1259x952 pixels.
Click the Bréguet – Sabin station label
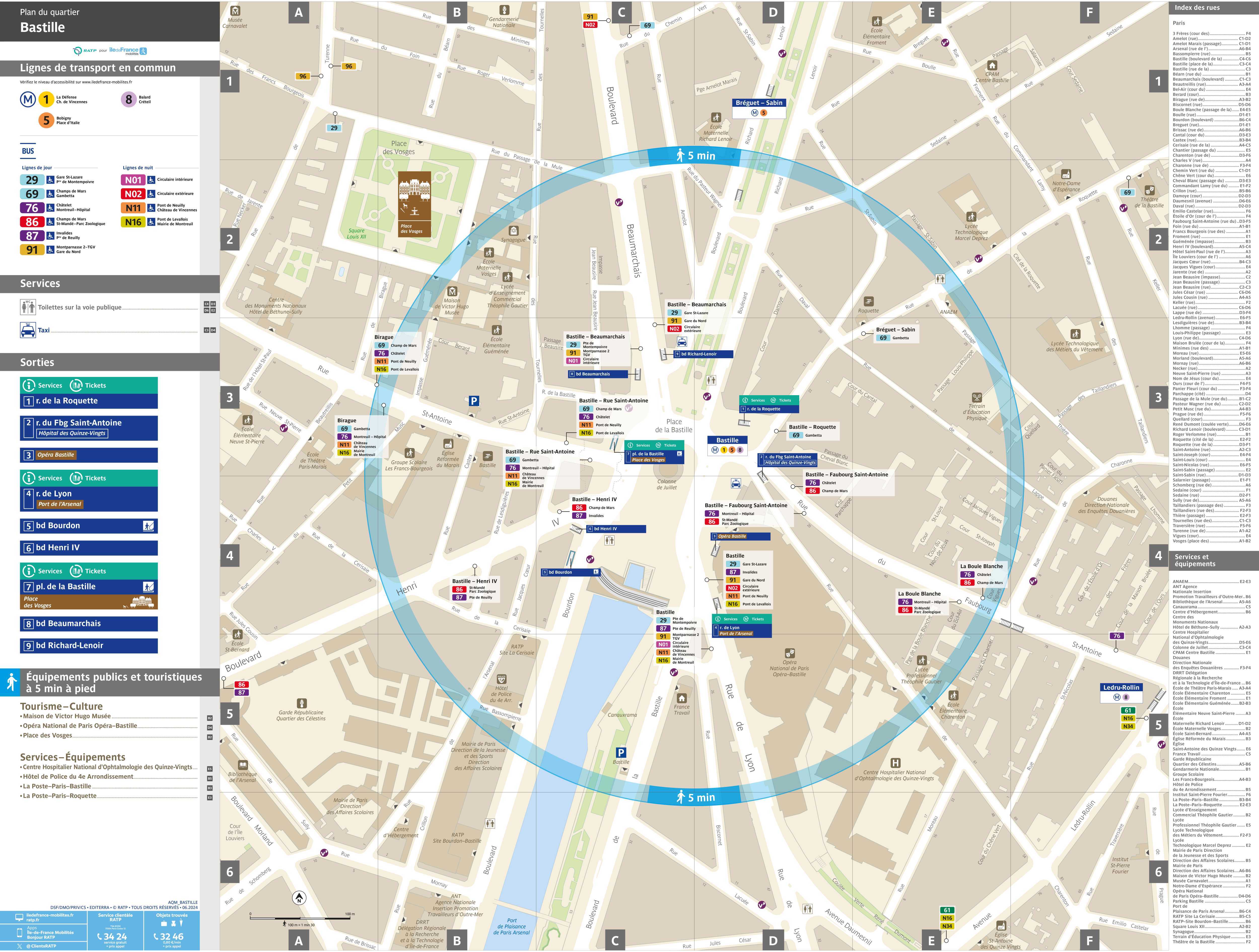coord(759,103)
